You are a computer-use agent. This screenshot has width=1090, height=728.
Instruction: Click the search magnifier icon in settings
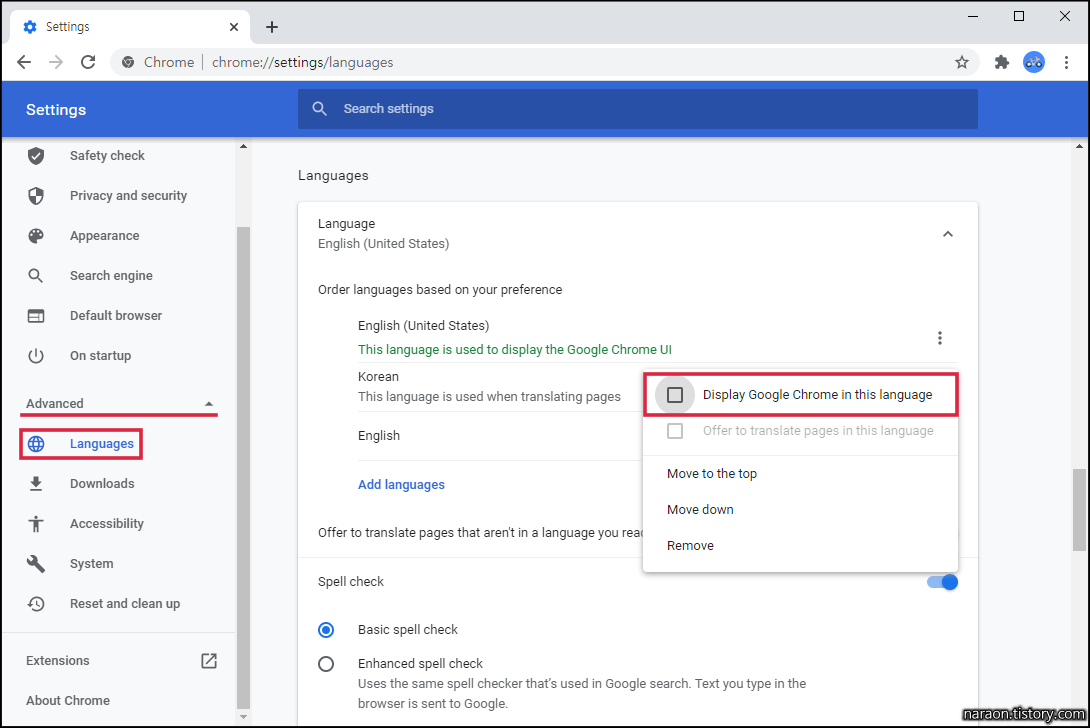coord(319,108)
